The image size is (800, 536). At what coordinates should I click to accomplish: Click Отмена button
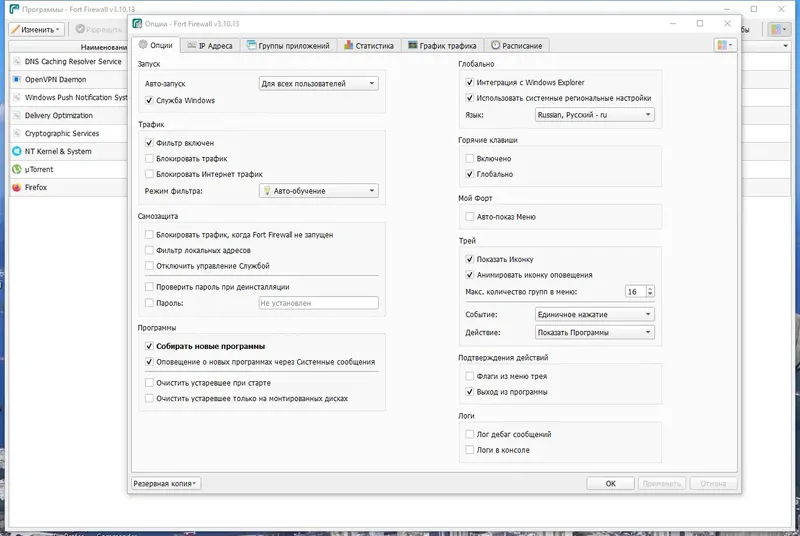point(713,483)
